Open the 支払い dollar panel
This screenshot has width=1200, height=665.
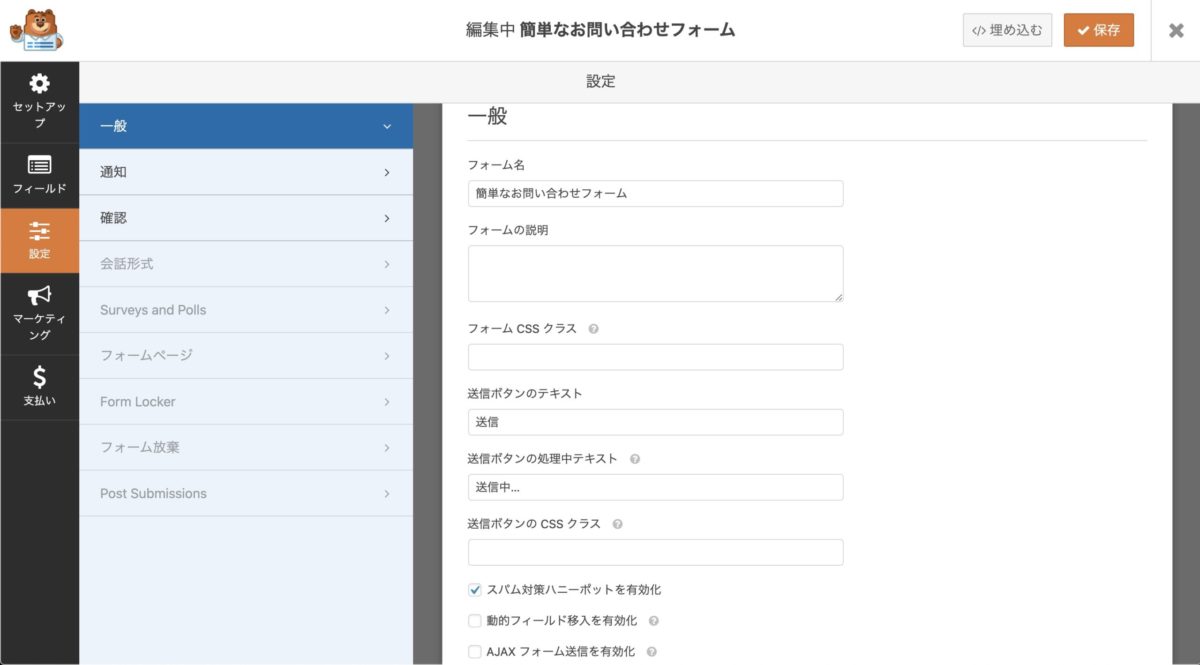(x=39, y=387)
